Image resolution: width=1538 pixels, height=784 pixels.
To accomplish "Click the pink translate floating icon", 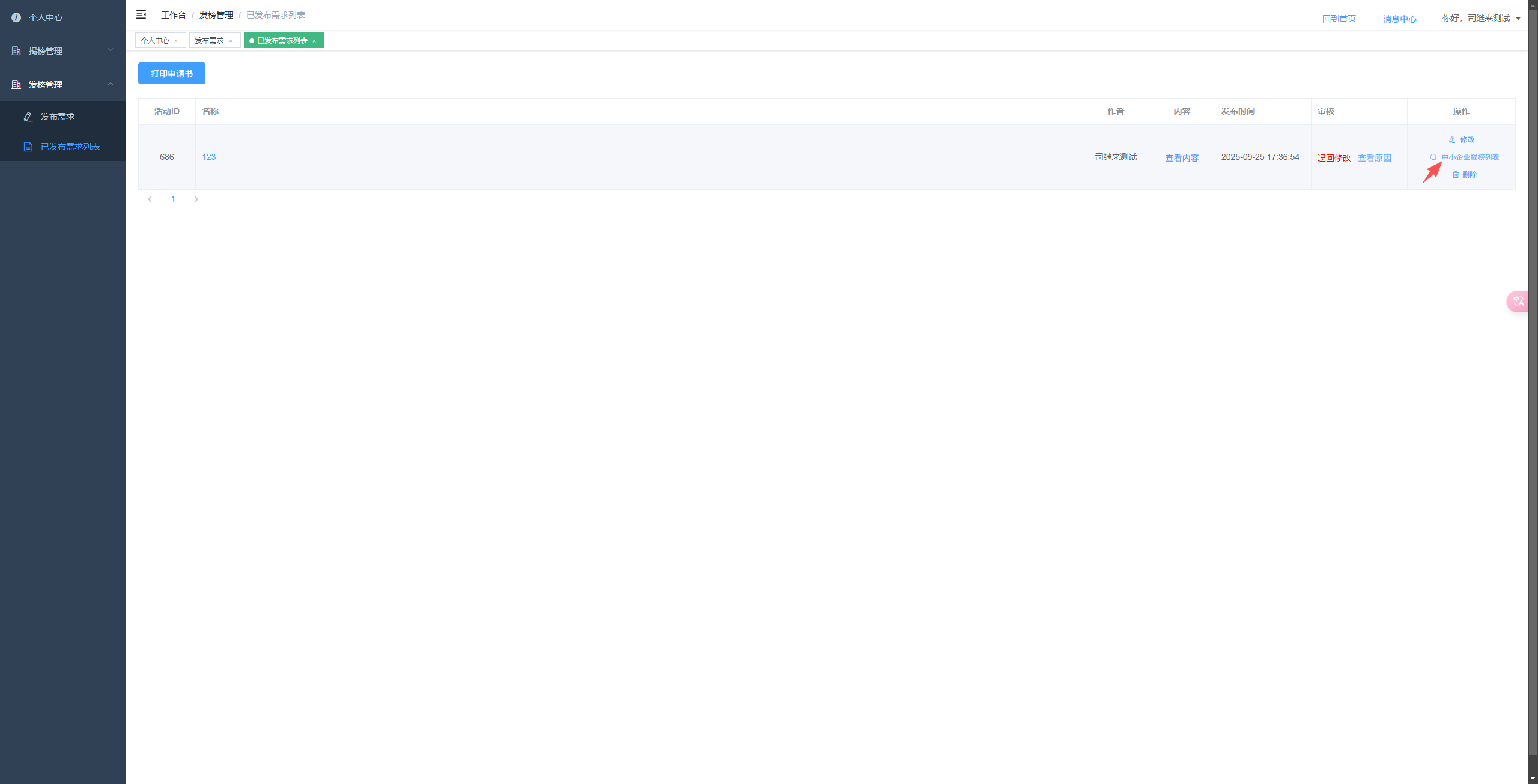I will click(x=1518, y=301).
